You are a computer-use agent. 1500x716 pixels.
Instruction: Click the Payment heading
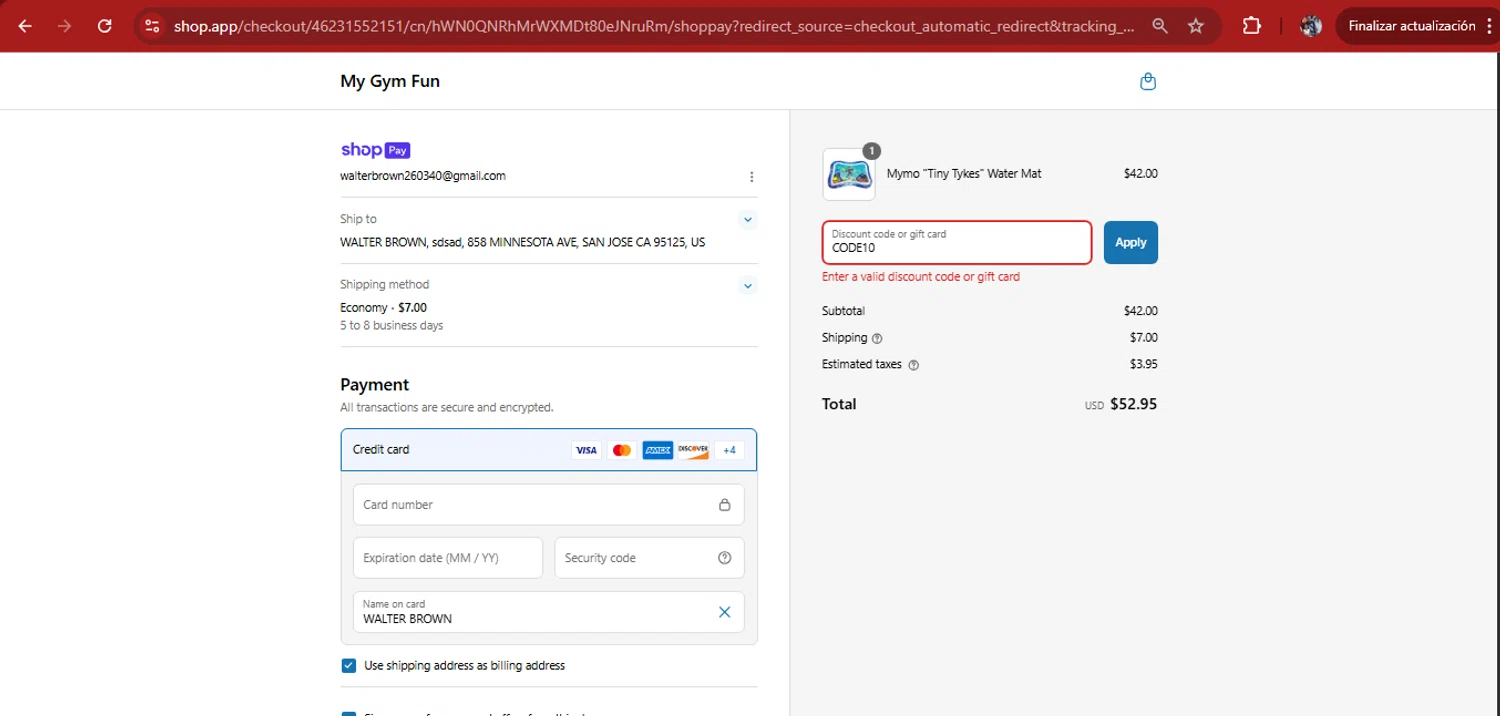(375, 385)
